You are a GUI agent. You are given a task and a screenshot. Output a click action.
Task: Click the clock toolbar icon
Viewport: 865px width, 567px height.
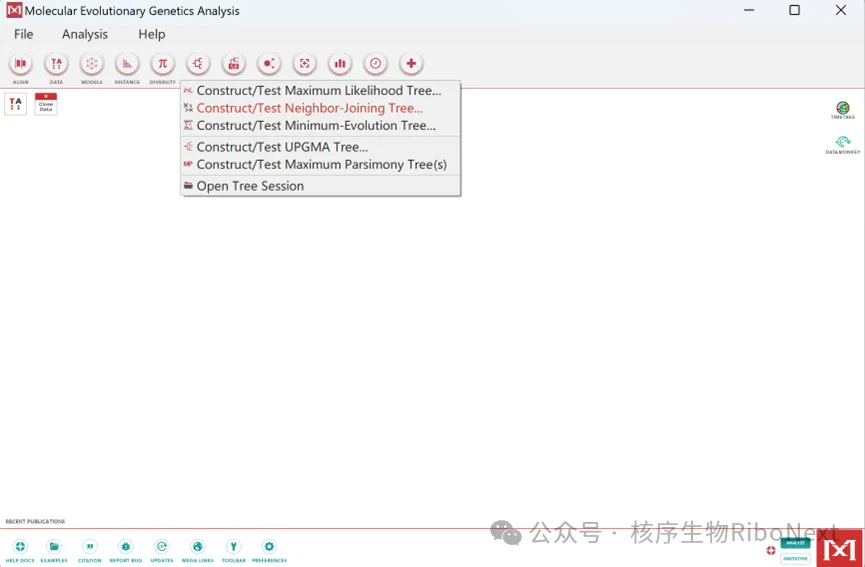pos(375,64)
